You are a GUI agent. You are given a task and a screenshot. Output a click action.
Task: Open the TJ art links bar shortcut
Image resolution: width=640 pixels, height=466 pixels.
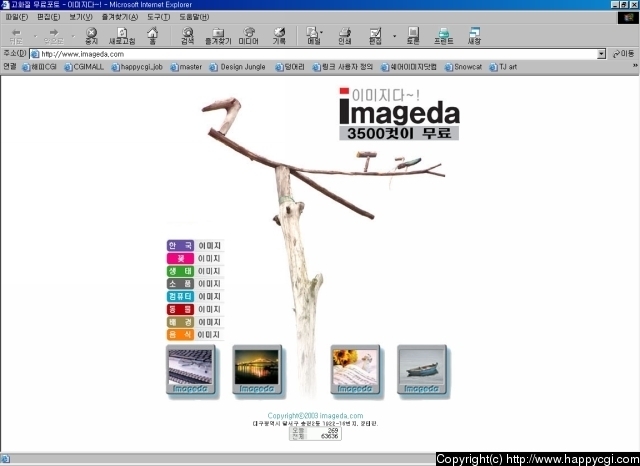[x=503, y=67]
